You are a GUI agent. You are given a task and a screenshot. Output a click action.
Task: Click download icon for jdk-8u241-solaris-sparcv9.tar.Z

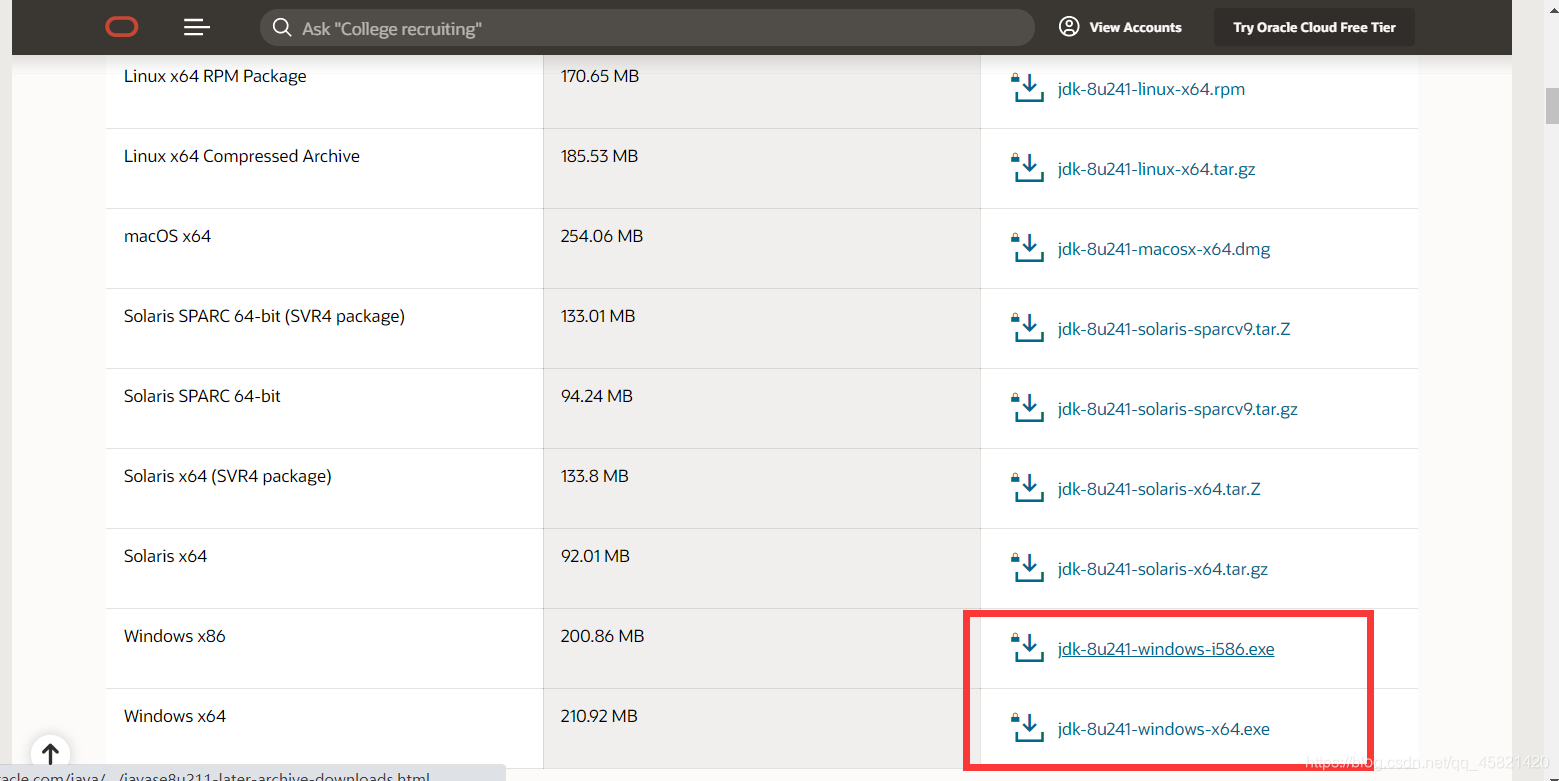(x=1027, y=328)
